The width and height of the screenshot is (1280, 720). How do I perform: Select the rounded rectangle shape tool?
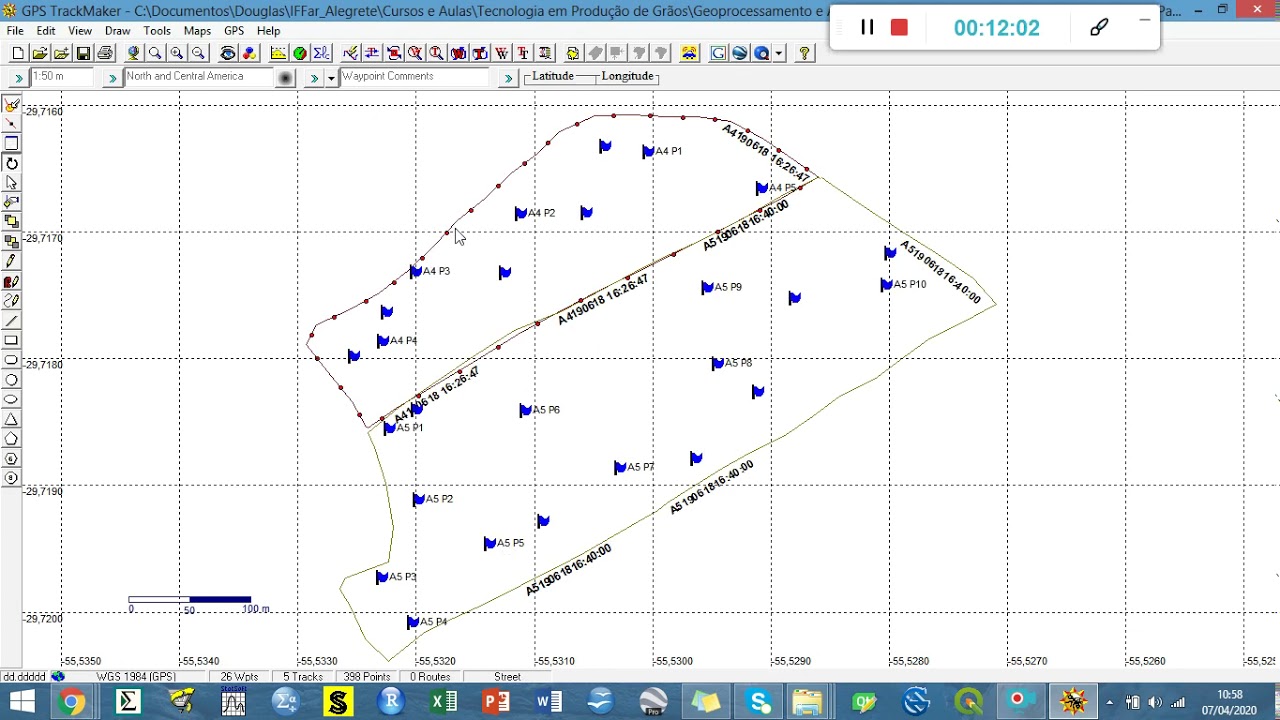click(12, 360)
